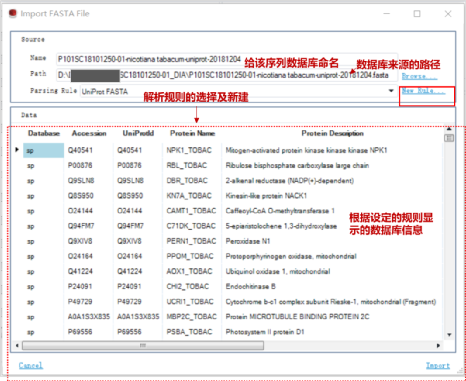Viewport: 466px width, 381px height.
Task: Sort by the Protein Name column header
Action: tap(192, 133)
